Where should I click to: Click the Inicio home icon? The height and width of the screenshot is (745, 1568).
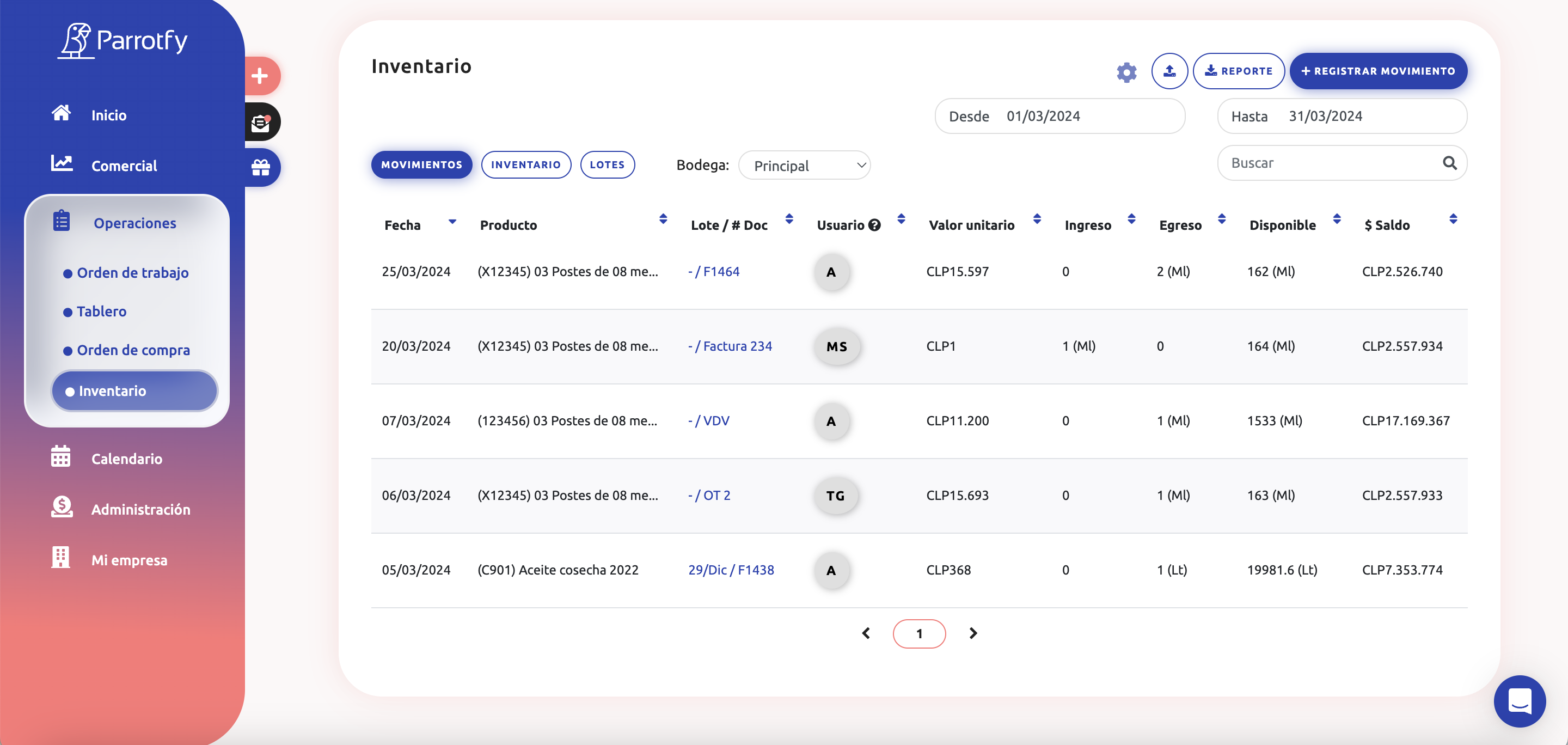(x=61, y=113)
